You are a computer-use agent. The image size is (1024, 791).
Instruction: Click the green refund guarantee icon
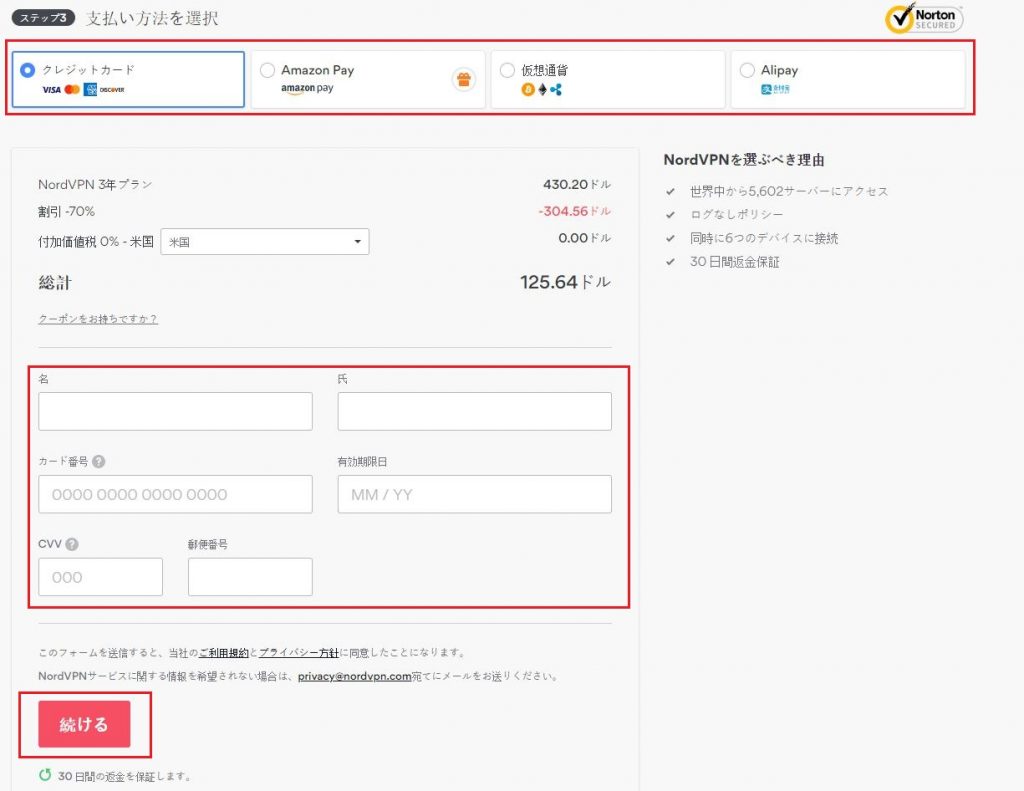coord(45,775)
